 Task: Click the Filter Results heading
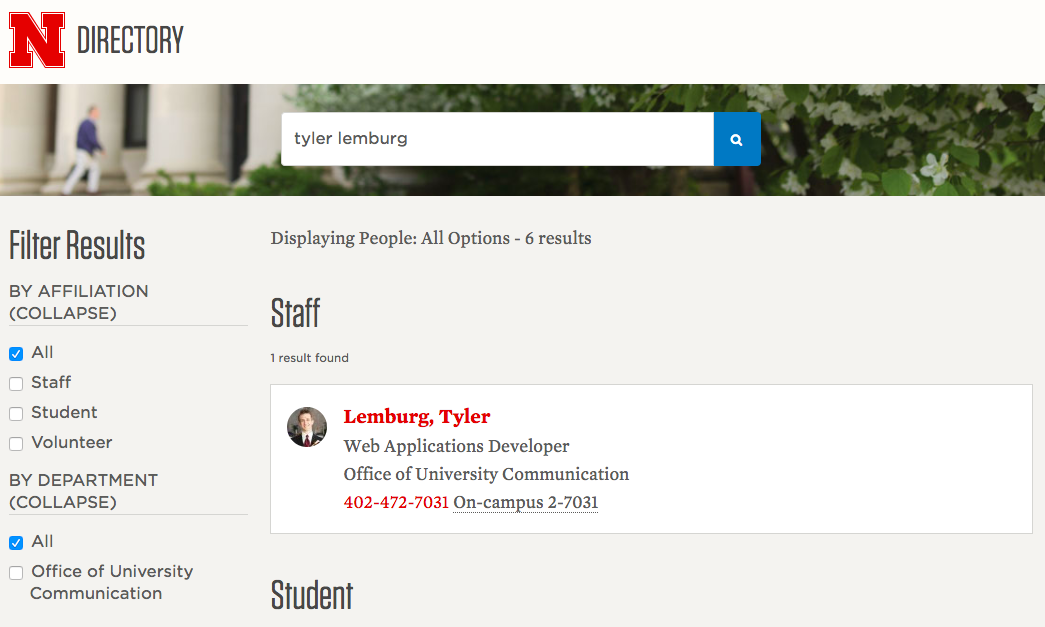[x=77, y=245]
